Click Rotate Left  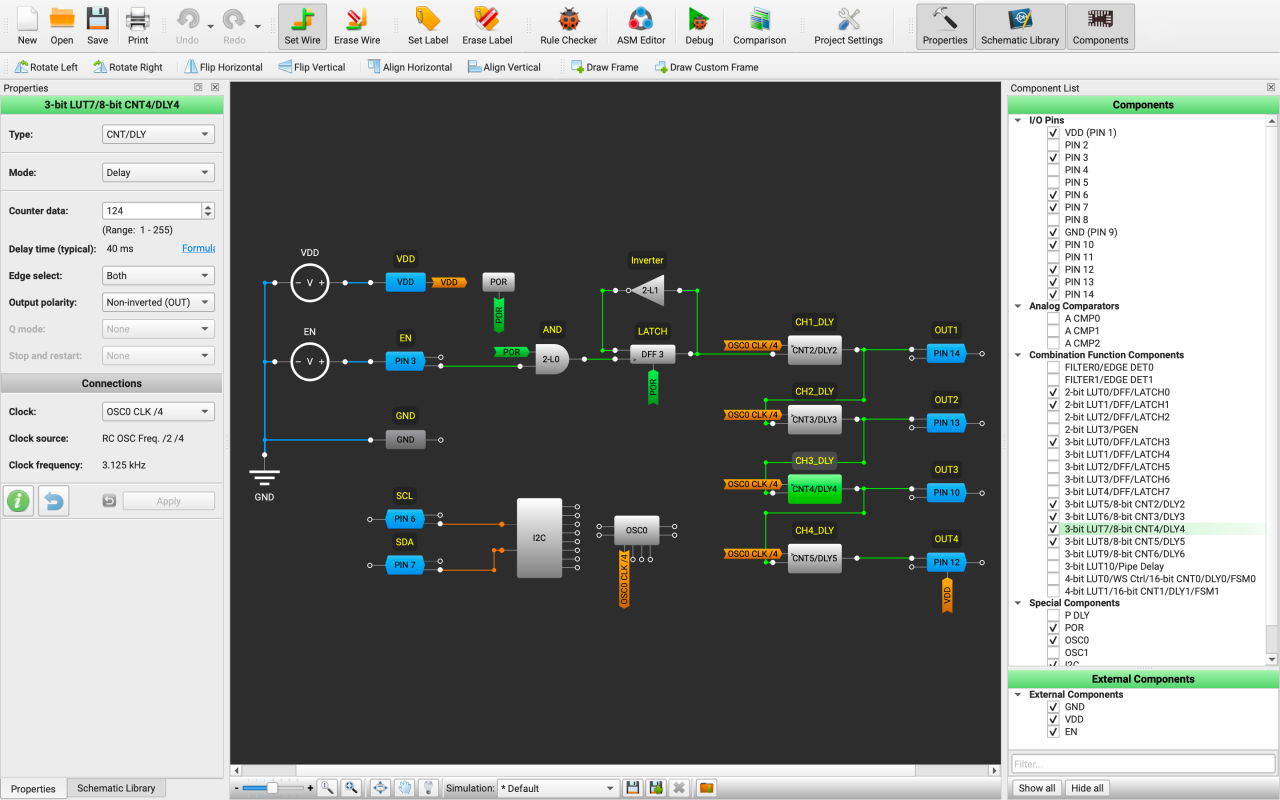[x=46, y=67]
